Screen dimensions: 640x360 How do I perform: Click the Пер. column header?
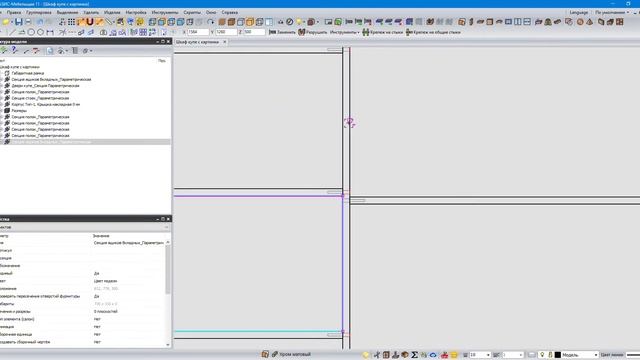(162, 60)
